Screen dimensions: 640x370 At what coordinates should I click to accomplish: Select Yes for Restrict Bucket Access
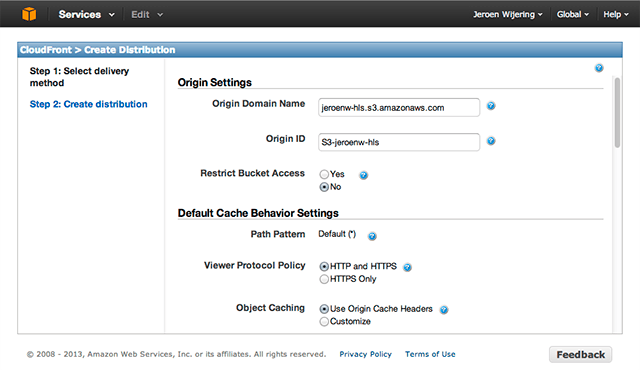324,175
